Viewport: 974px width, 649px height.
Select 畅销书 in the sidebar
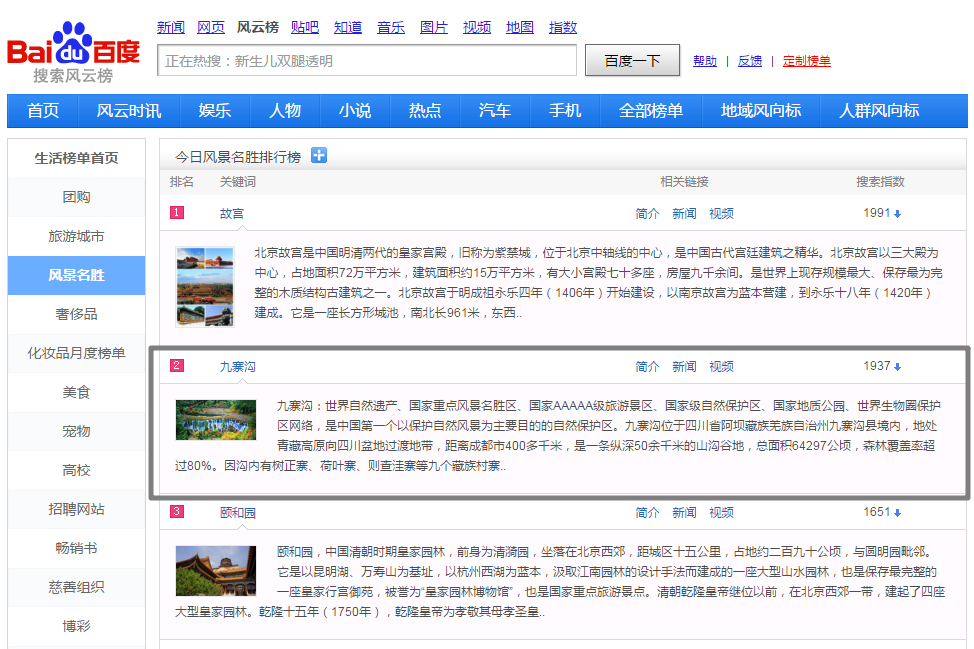point(76,548)
